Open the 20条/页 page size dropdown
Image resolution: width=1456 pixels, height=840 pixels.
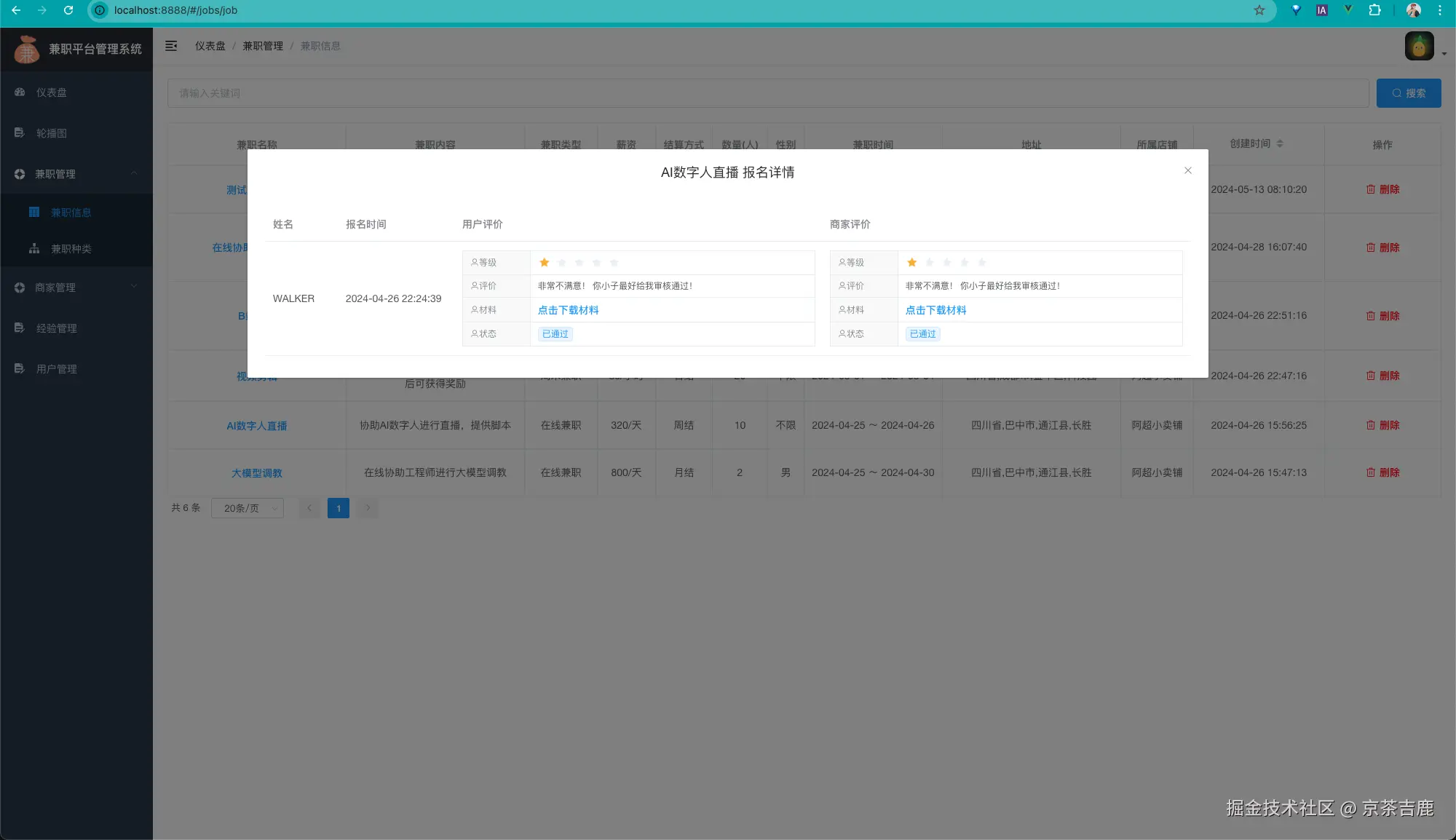point(248,508)
